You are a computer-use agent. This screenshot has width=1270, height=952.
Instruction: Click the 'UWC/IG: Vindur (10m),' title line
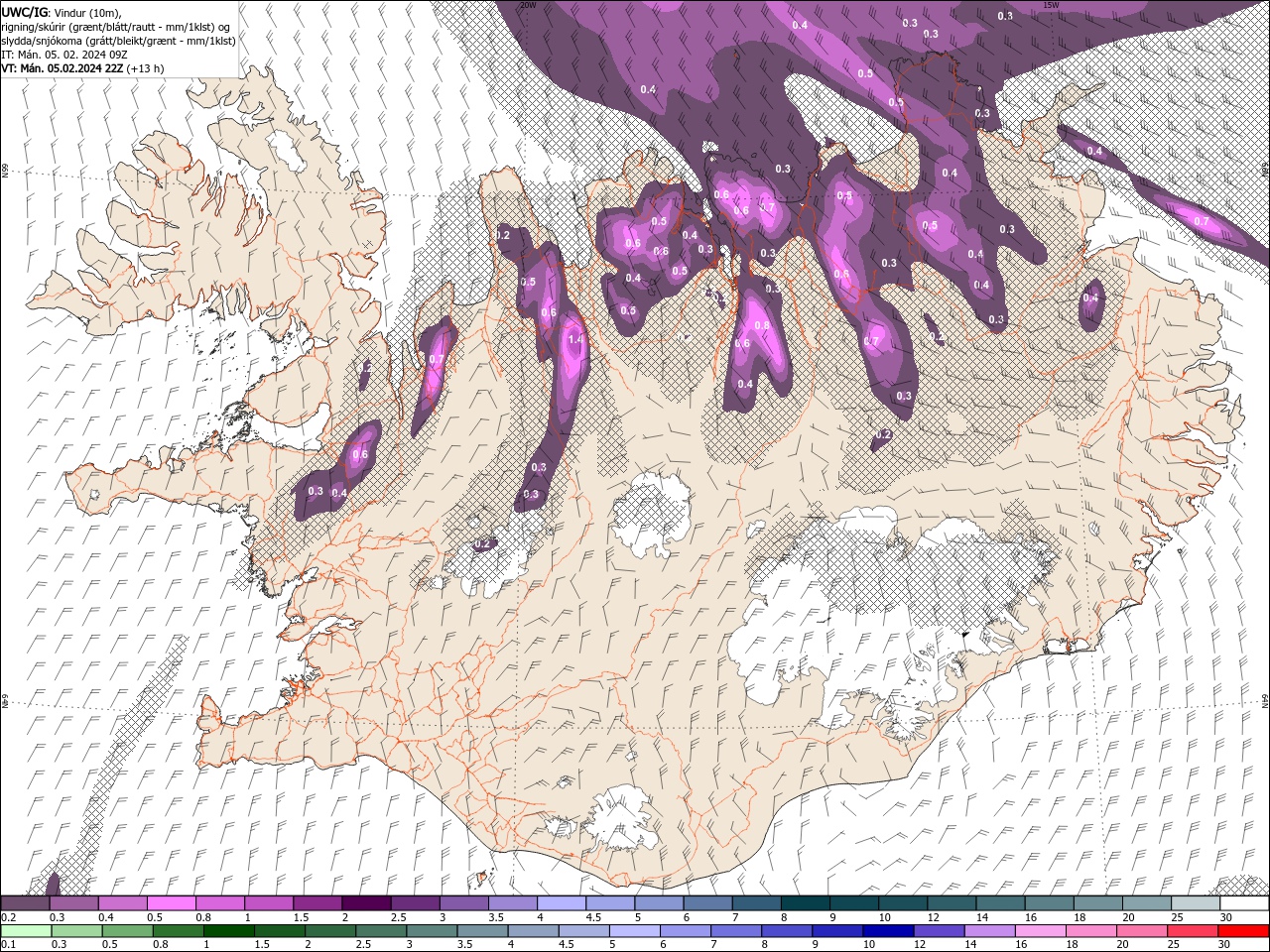tap(63, 11)
